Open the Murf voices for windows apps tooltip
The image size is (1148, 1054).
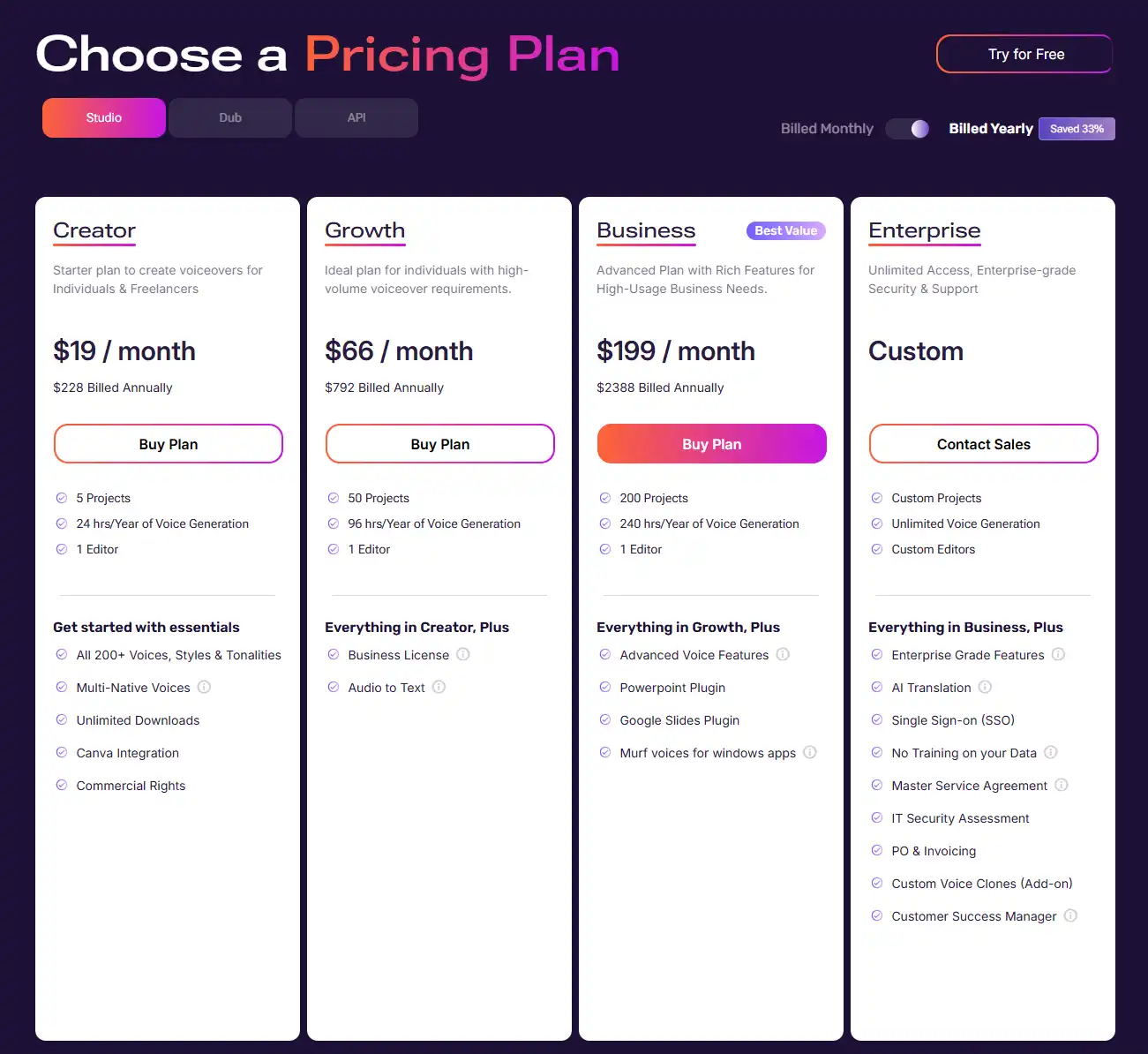pyautogui.click(x=809, y=752)
